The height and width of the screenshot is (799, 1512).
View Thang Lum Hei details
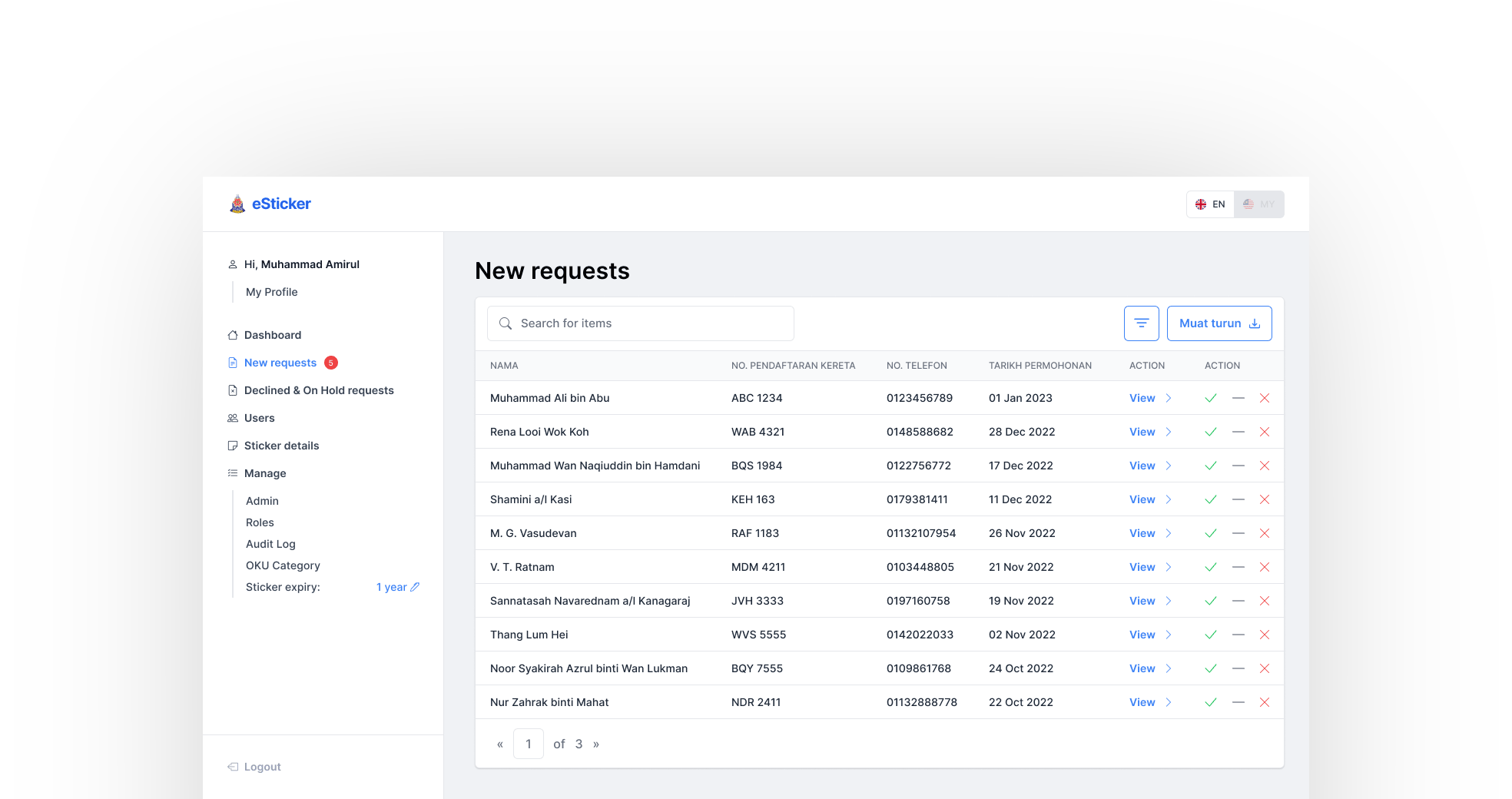tap(1150, 635)
